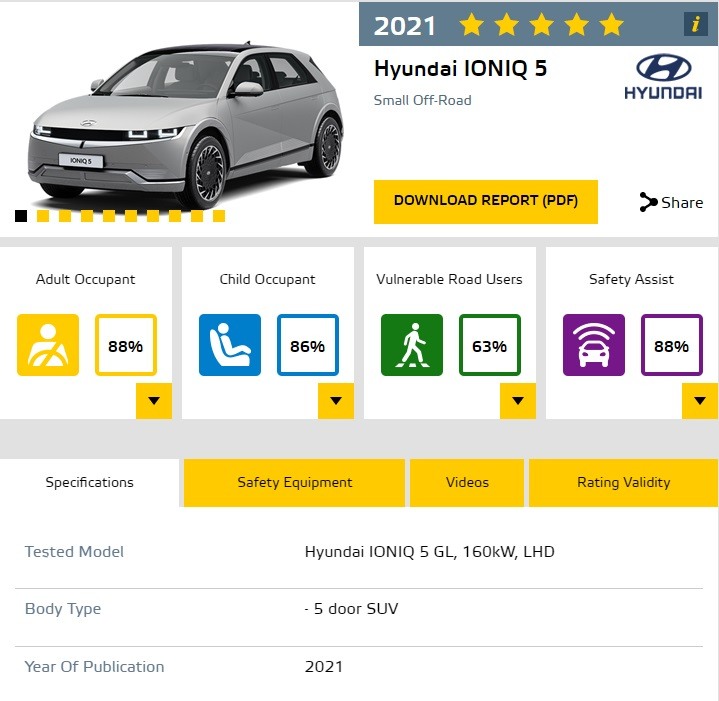Screen dimensions: 719x701
Task: Click the purple Safety Assist car icon
Action: point(594,345)
